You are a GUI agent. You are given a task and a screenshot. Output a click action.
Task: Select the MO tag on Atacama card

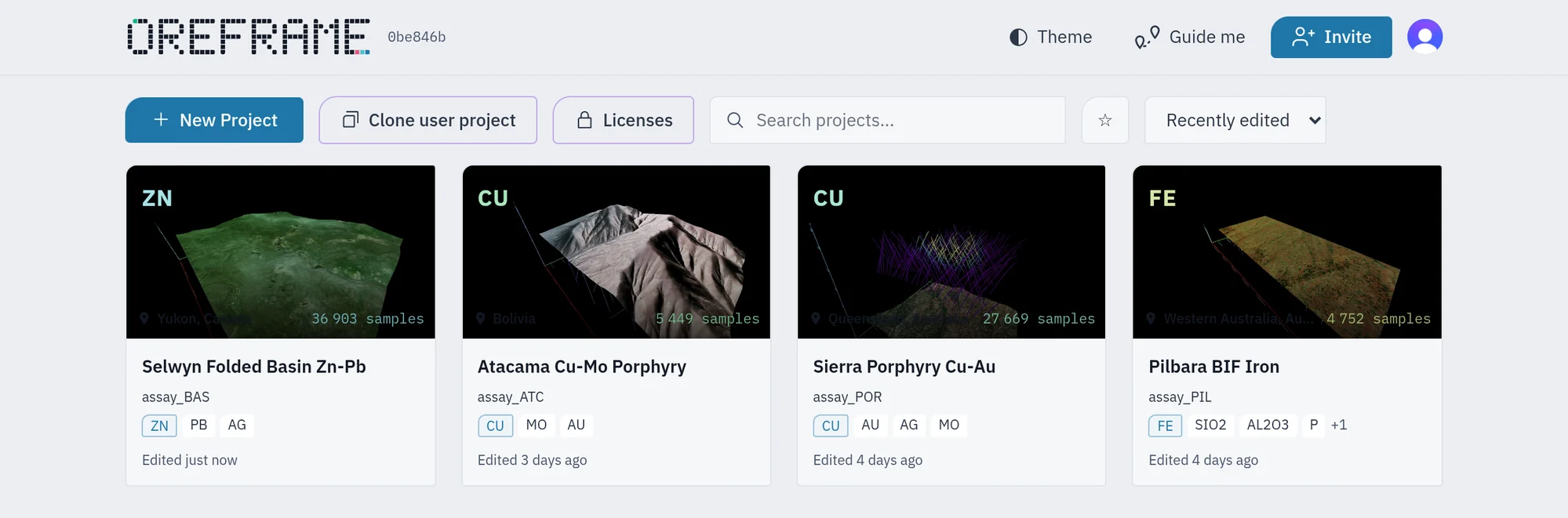click(x=537, y=425)
